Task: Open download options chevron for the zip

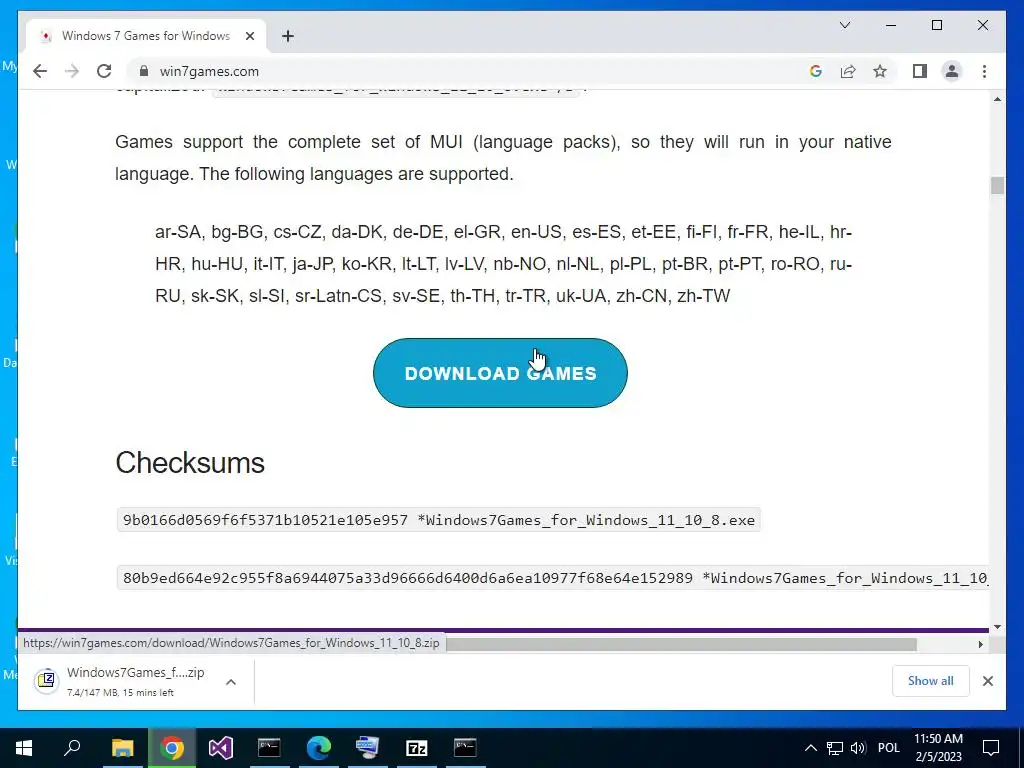Action: point(231,682)
